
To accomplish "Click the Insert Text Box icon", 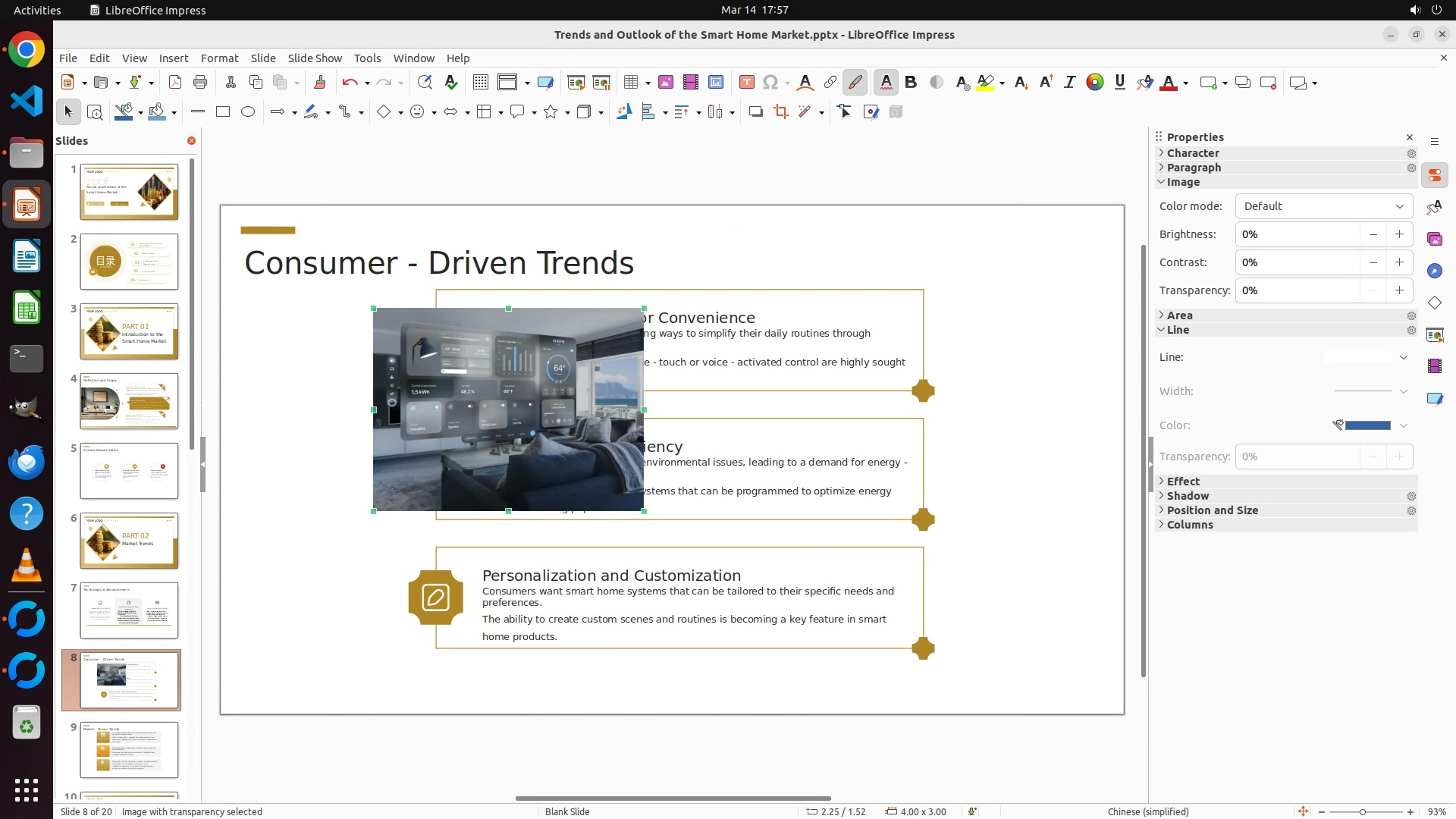I will click(746, 83).
